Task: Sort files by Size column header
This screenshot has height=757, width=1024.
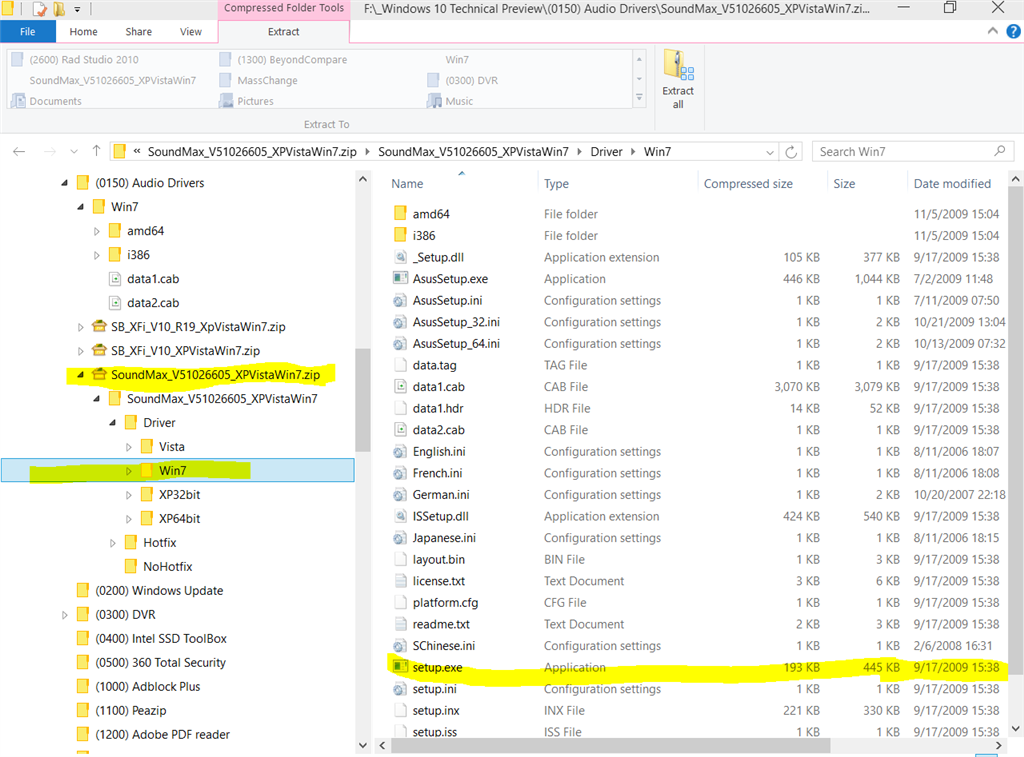Action: click(x=844, y=184)
